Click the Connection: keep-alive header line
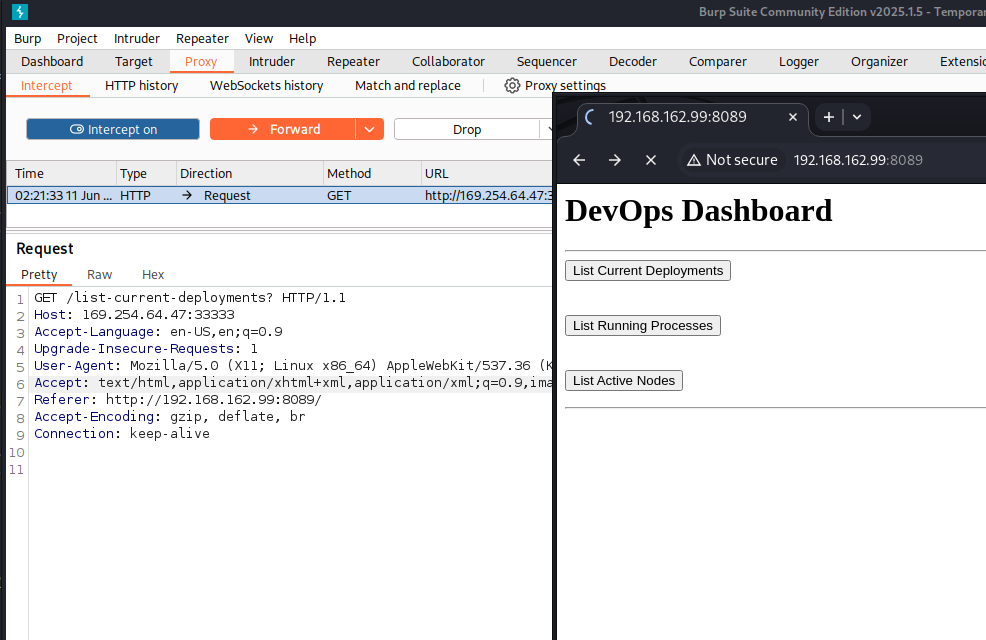The height and width of the screenshot is (640, 986). click(122, 433)
